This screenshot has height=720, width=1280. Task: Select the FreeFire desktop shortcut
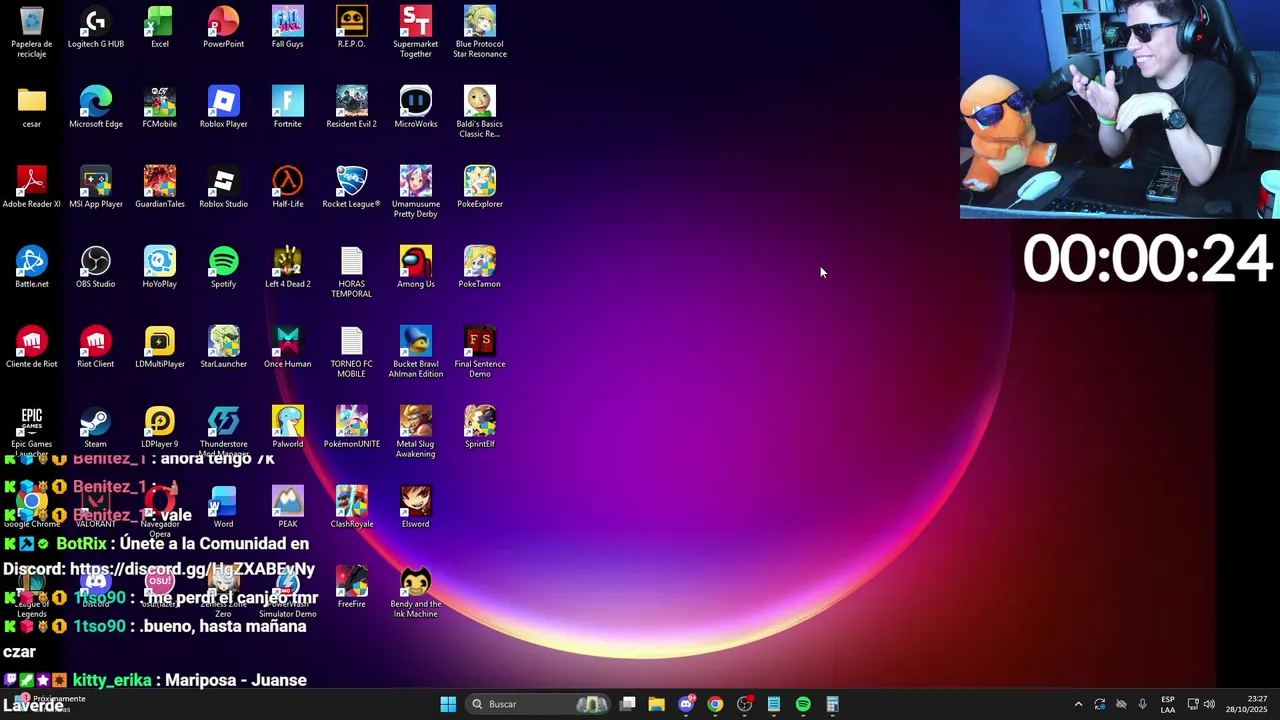tap(352, 588)
